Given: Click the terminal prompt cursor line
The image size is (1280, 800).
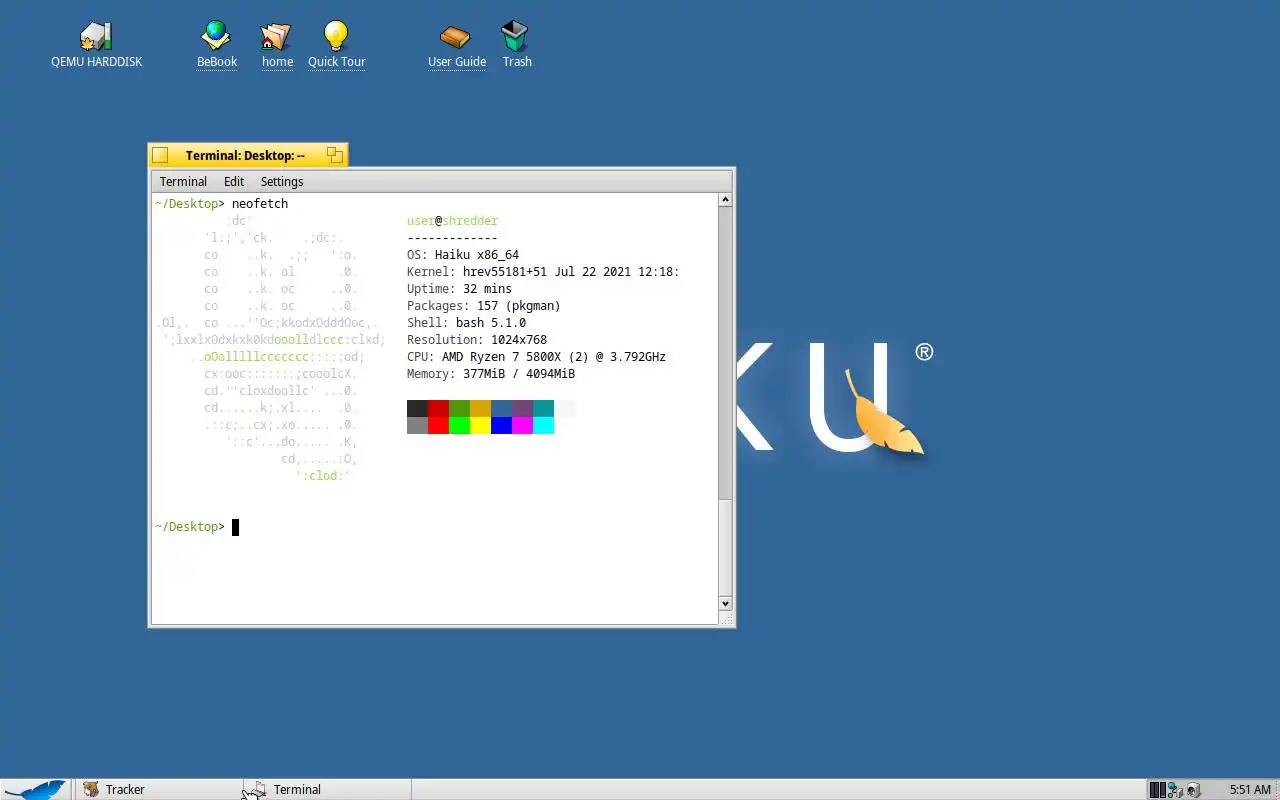Looking at the screenshot, I should [197, 527].
